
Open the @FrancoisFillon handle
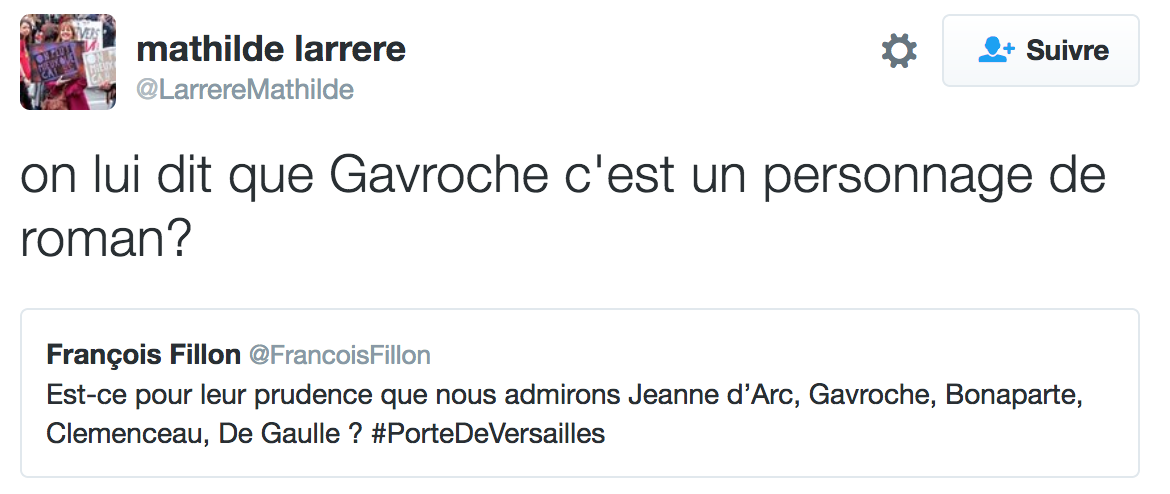click(x=339, y=355)
